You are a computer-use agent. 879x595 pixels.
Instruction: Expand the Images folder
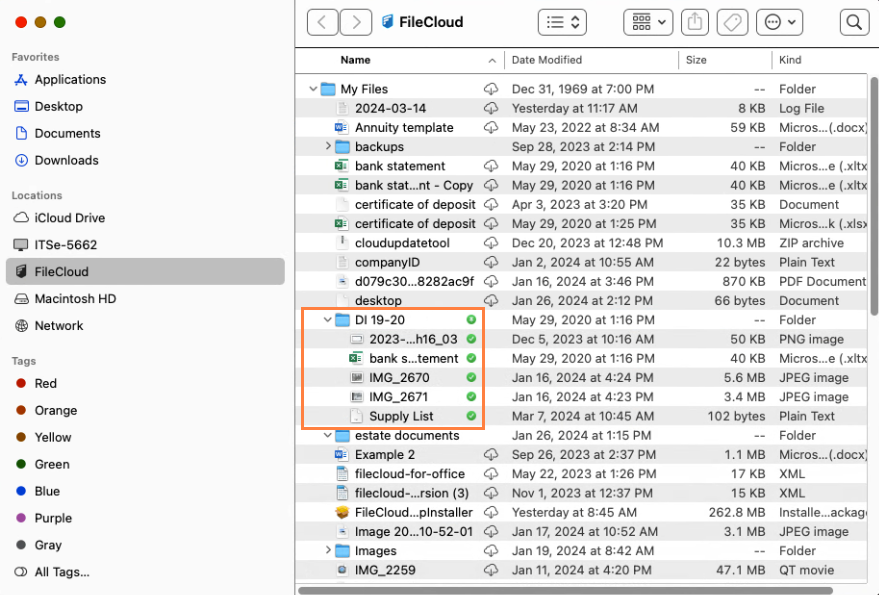[x=328, y=551]
